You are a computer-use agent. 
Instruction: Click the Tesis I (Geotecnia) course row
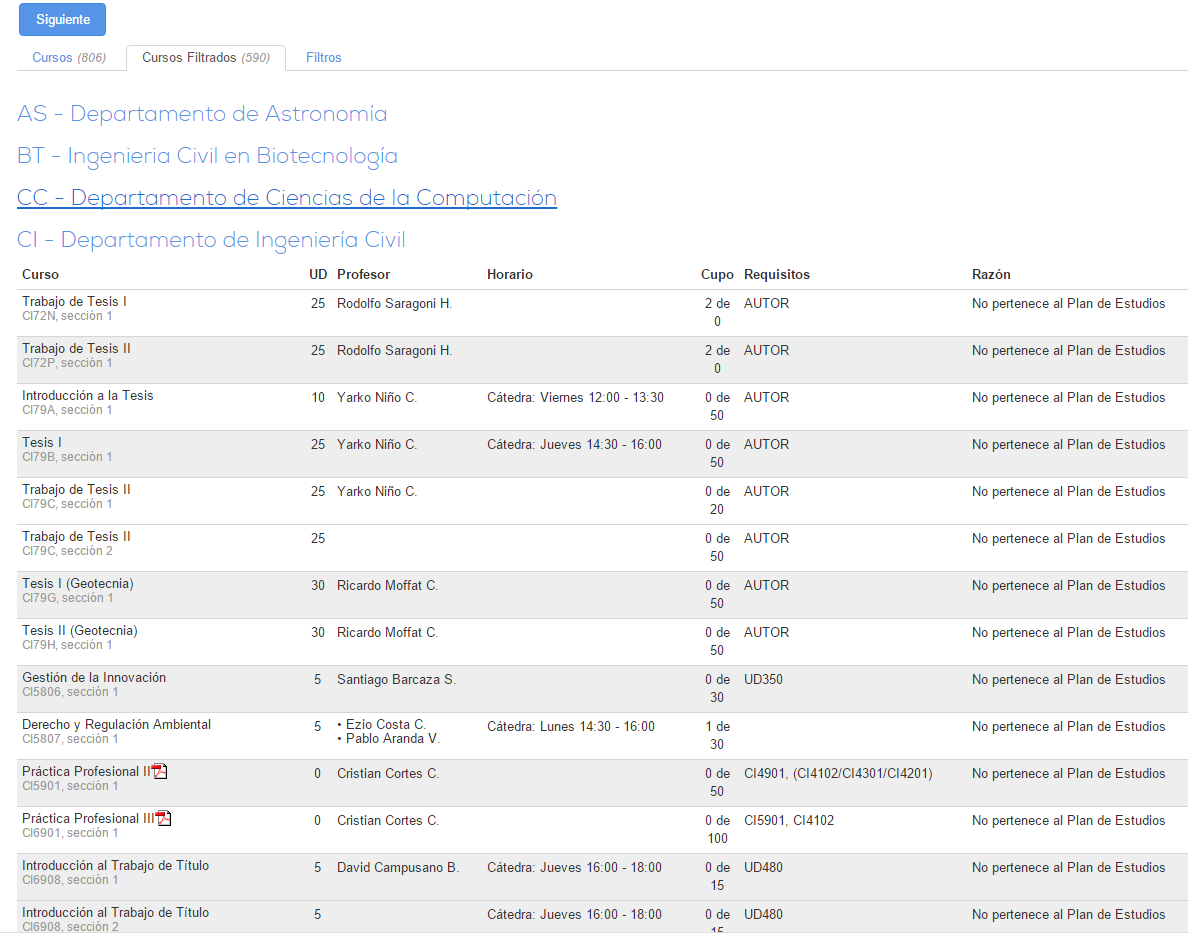point(78,584)
